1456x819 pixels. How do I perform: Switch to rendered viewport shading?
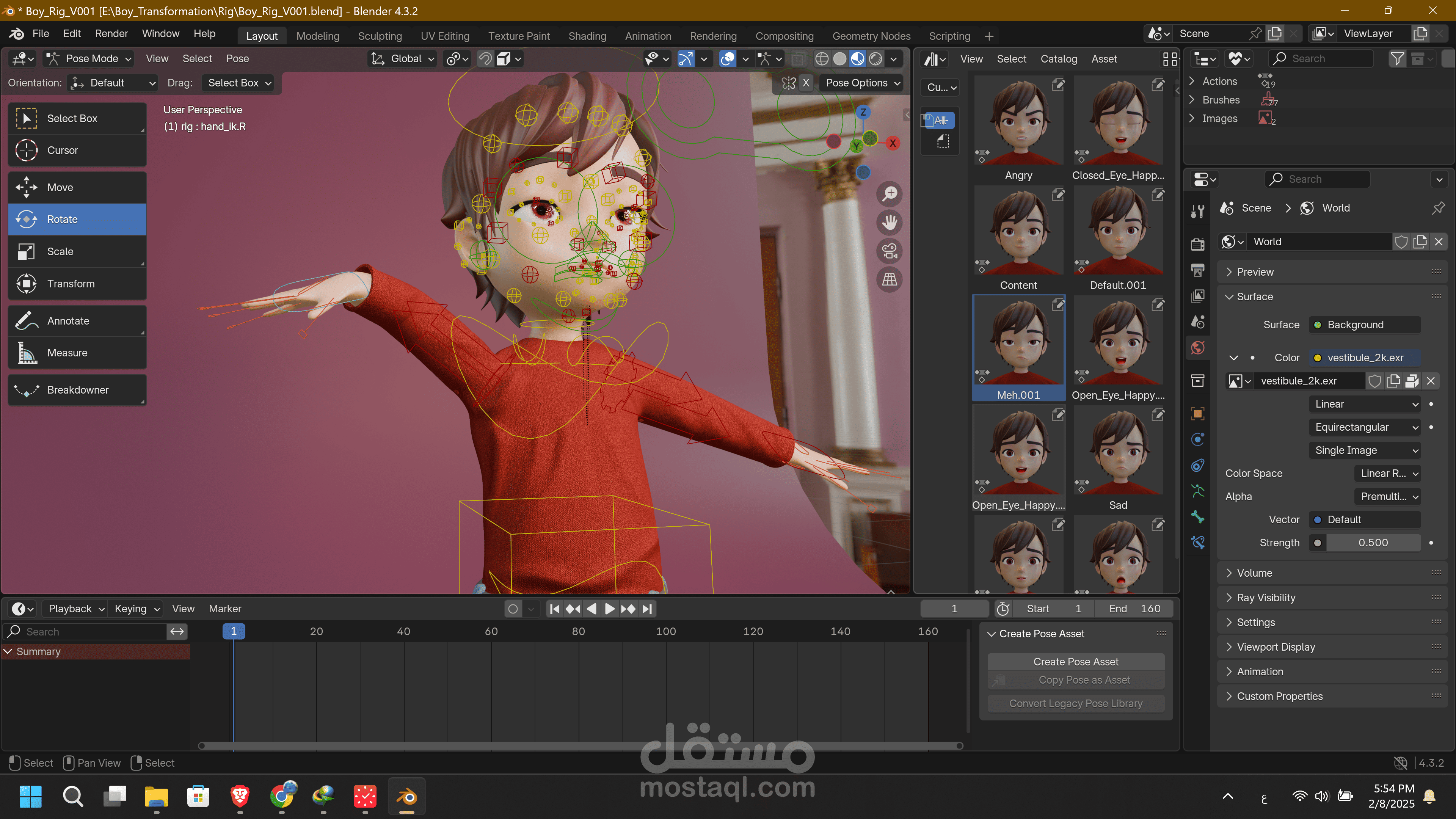pyautogui.click(x=875, y=59)
